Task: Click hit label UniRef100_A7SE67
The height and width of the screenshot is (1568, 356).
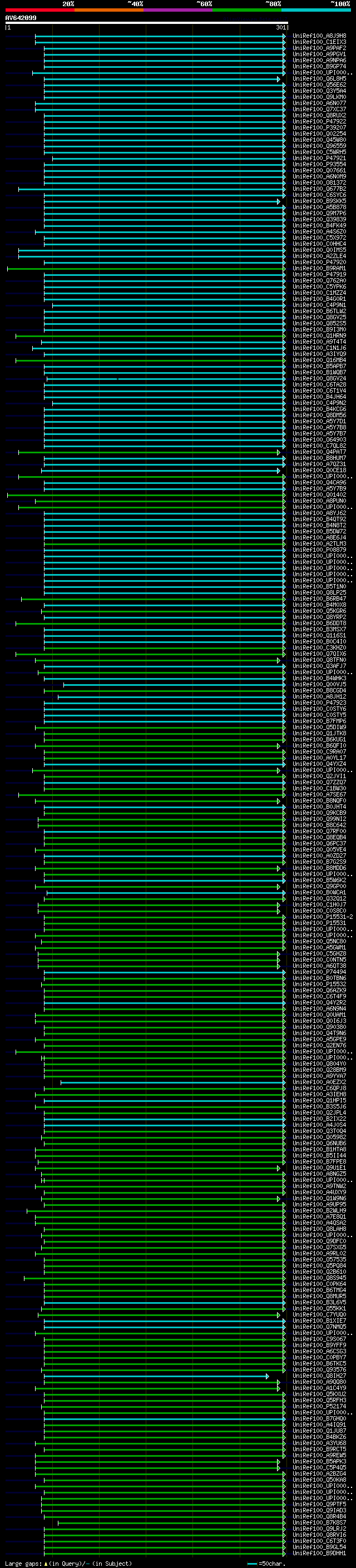Action: [x=319, y=794]
